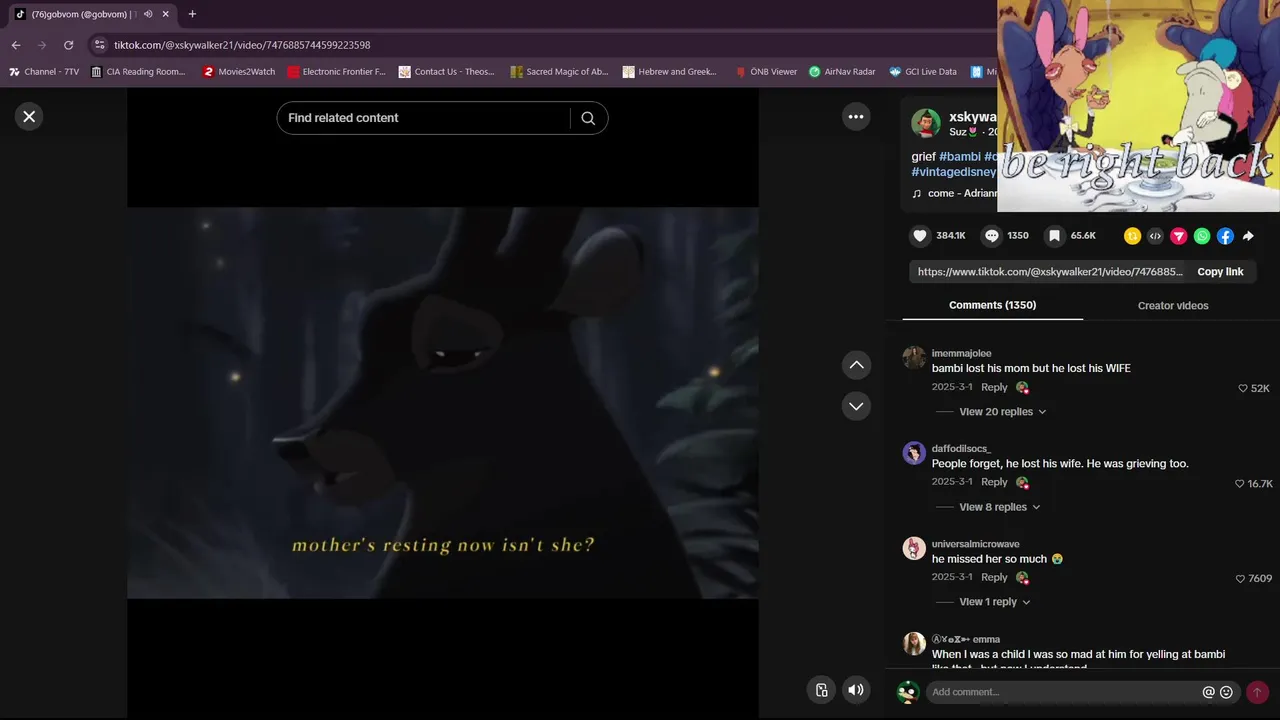The height and width of the screenshot is (720, 1280).
Task: Open a new browser tab
Action: click(192, 14)
